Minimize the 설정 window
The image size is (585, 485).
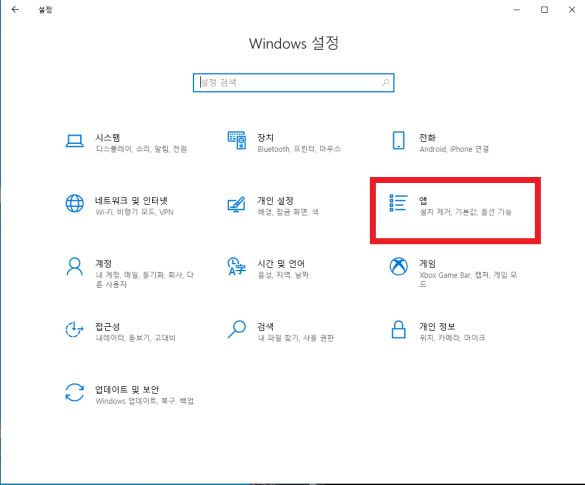517,10
